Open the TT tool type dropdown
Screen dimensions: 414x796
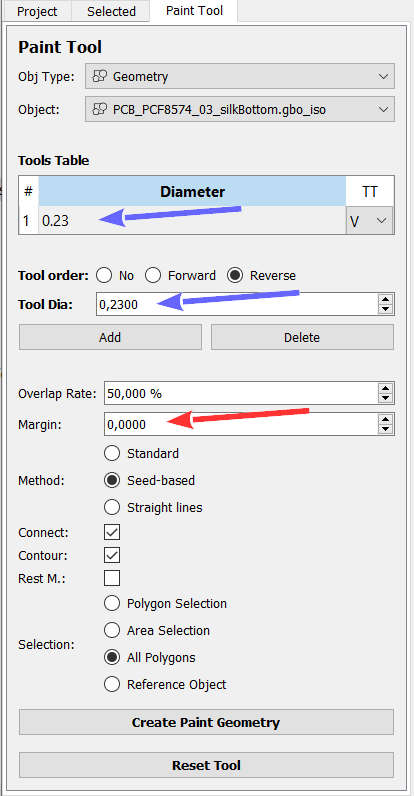tap(369, 221)
